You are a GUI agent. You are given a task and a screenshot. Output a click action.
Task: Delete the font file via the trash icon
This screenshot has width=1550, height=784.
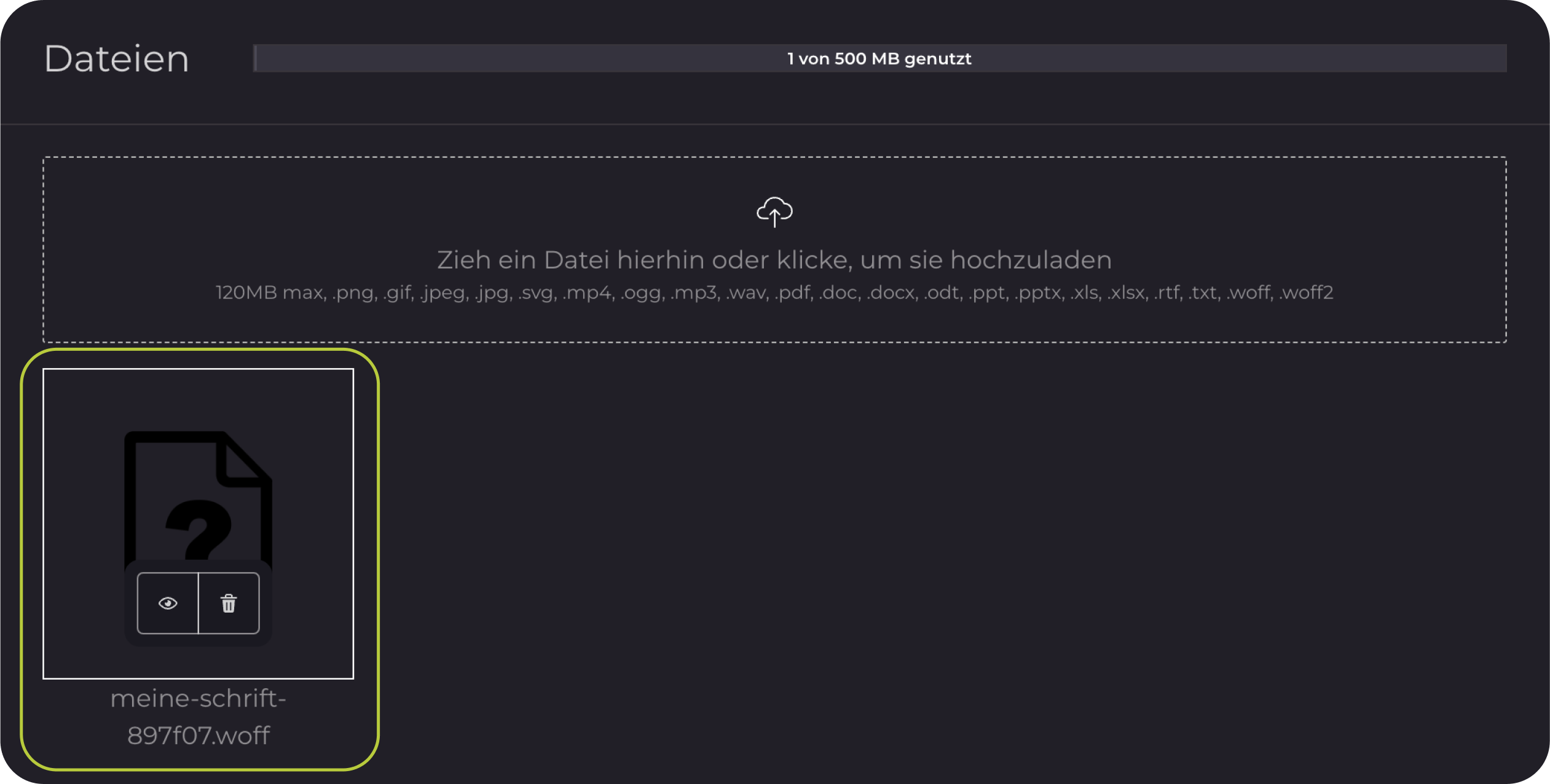click(229, 603)
